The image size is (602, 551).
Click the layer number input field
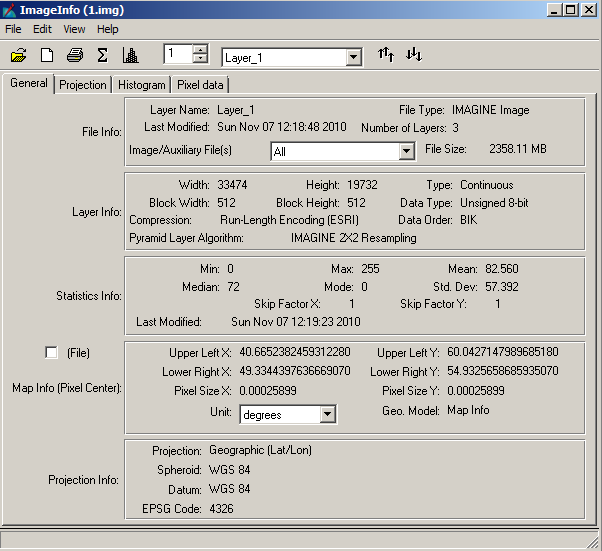[177, 54]
